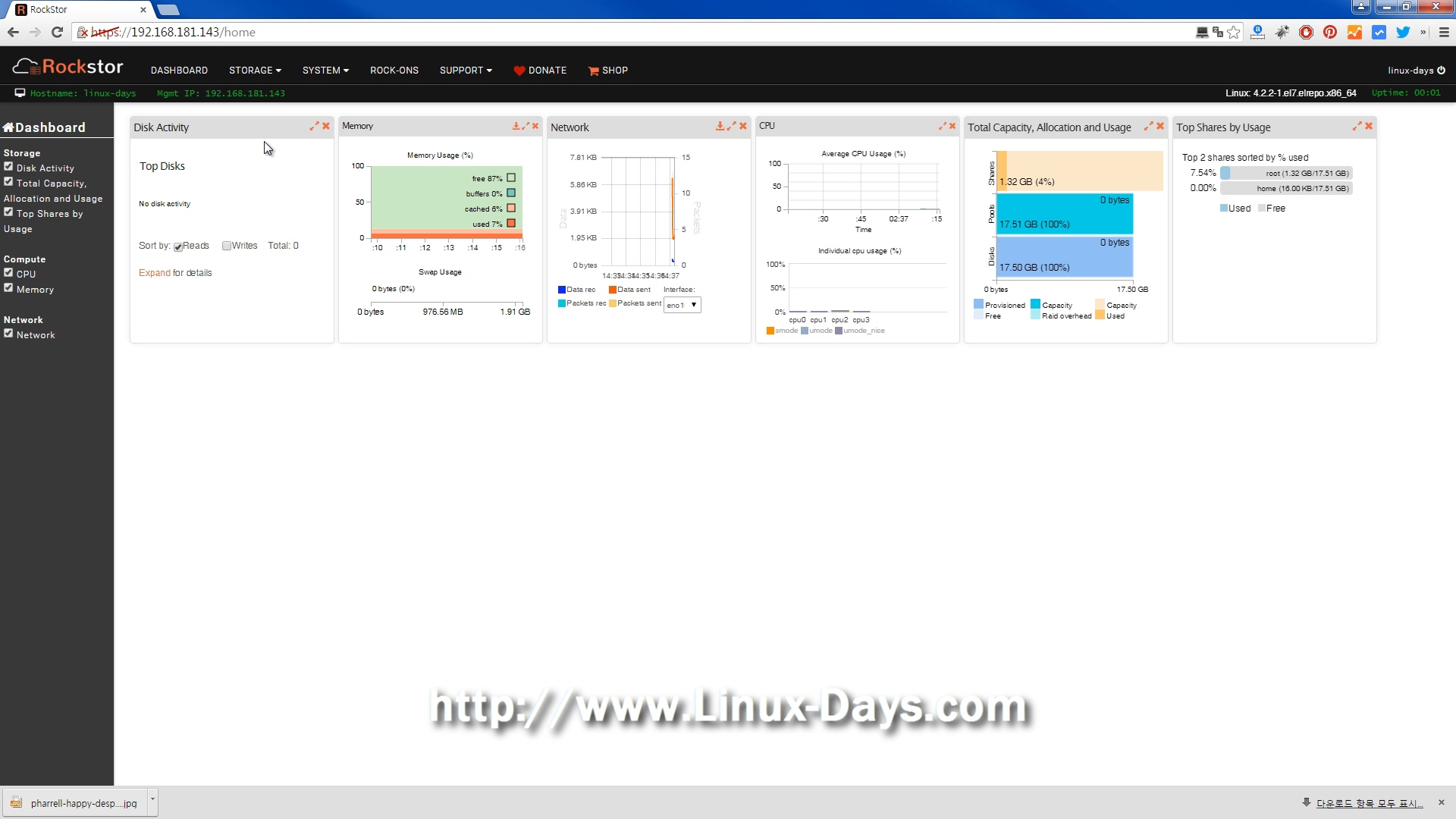Open the ROCK-ONS page
Viewport: 1456px width, 819px height.
[x=394, y=71]
